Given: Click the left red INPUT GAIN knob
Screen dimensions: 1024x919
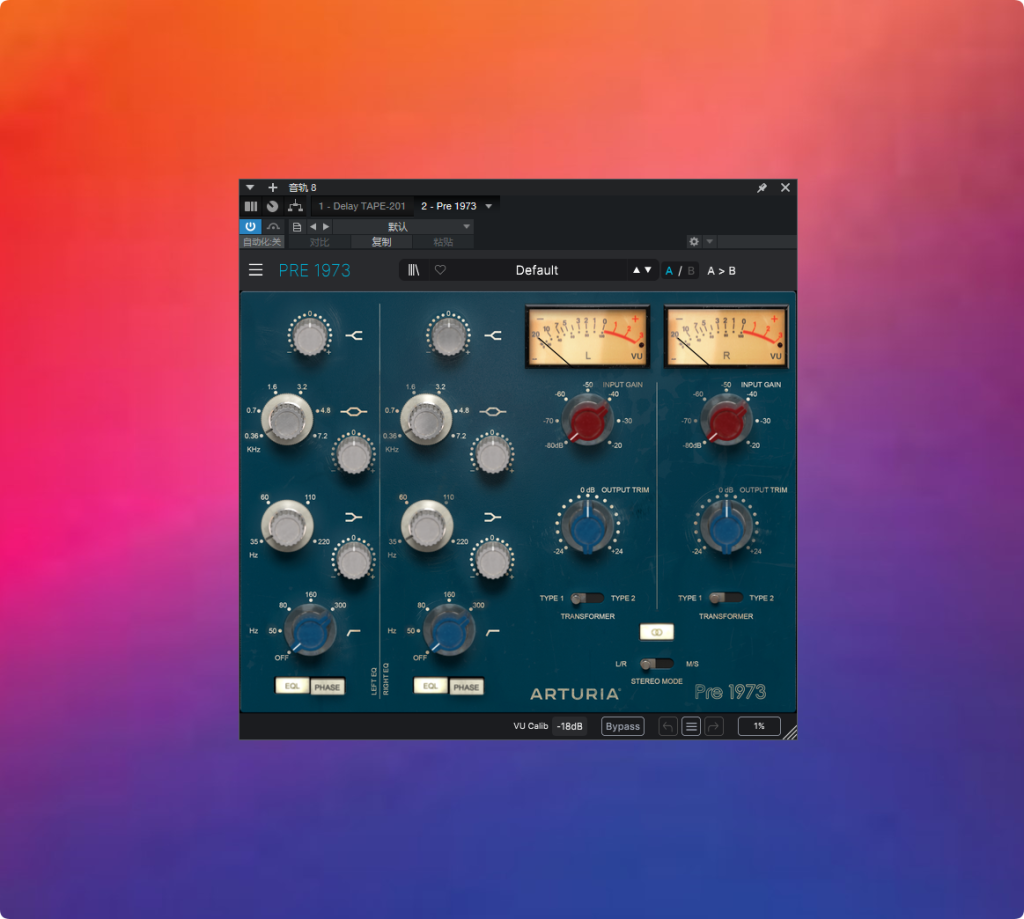Looking at the screenshot, I should pos(588,420).
